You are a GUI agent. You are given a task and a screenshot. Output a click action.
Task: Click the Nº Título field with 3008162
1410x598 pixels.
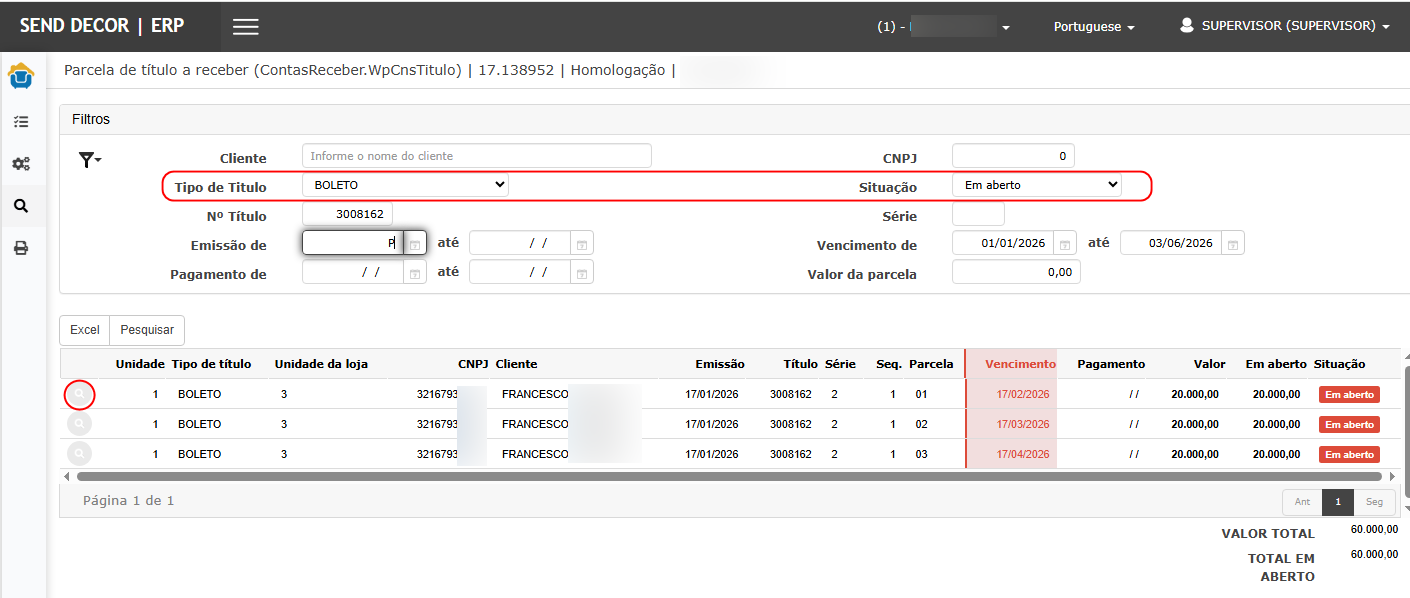tap(347, 214)
